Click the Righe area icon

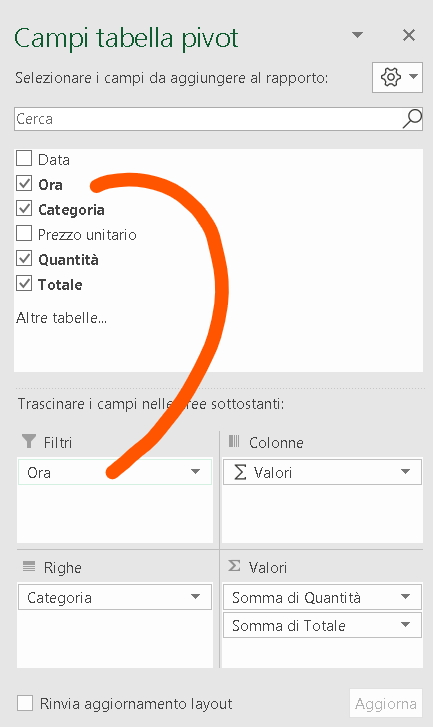pos(29,566)
